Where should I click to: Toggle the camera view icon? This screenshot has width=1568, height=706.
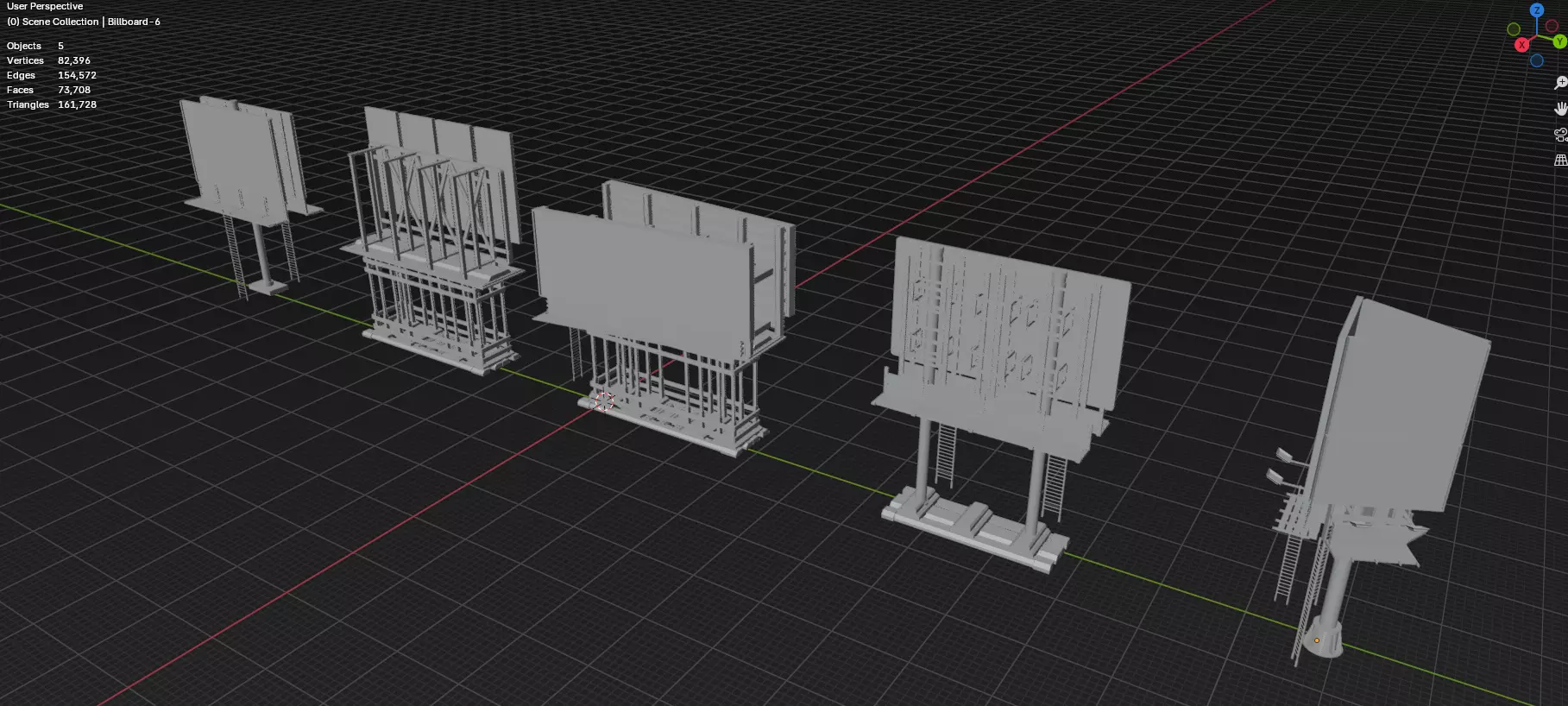[x=1559, y=135]
